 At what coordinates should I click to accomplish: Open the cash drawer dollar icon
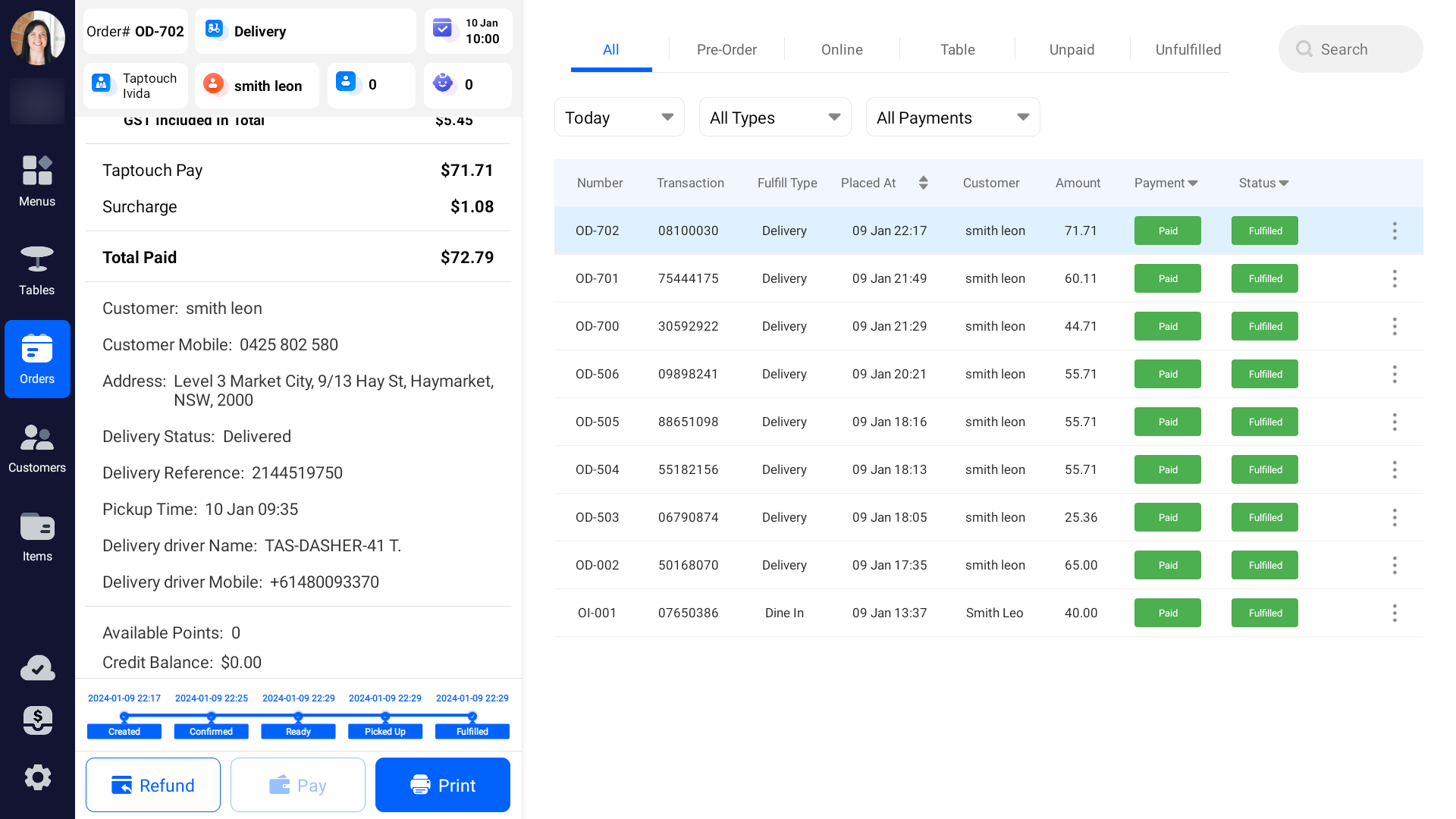[37, 720]
